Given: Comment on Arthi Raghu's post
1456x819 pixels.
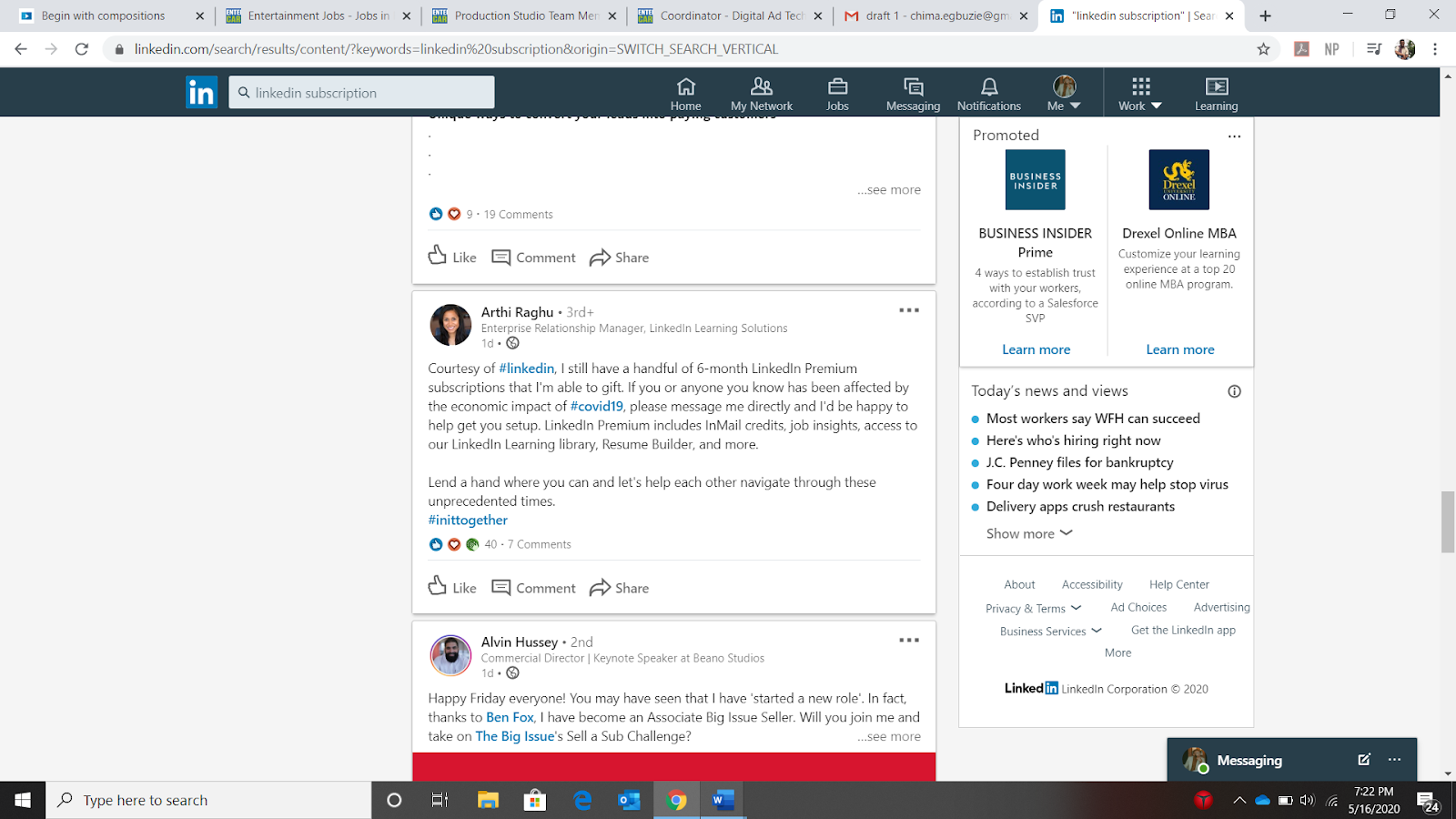Looking at the screenshot, I should [x=533, y=588].
